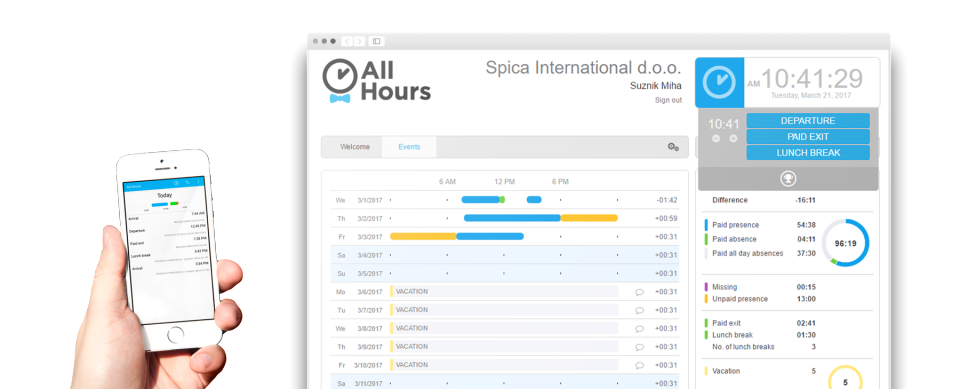The height and width of the screenshot is (389, 960).
Task: Decrease clocking time with minus icon
Action: [716, 139]
